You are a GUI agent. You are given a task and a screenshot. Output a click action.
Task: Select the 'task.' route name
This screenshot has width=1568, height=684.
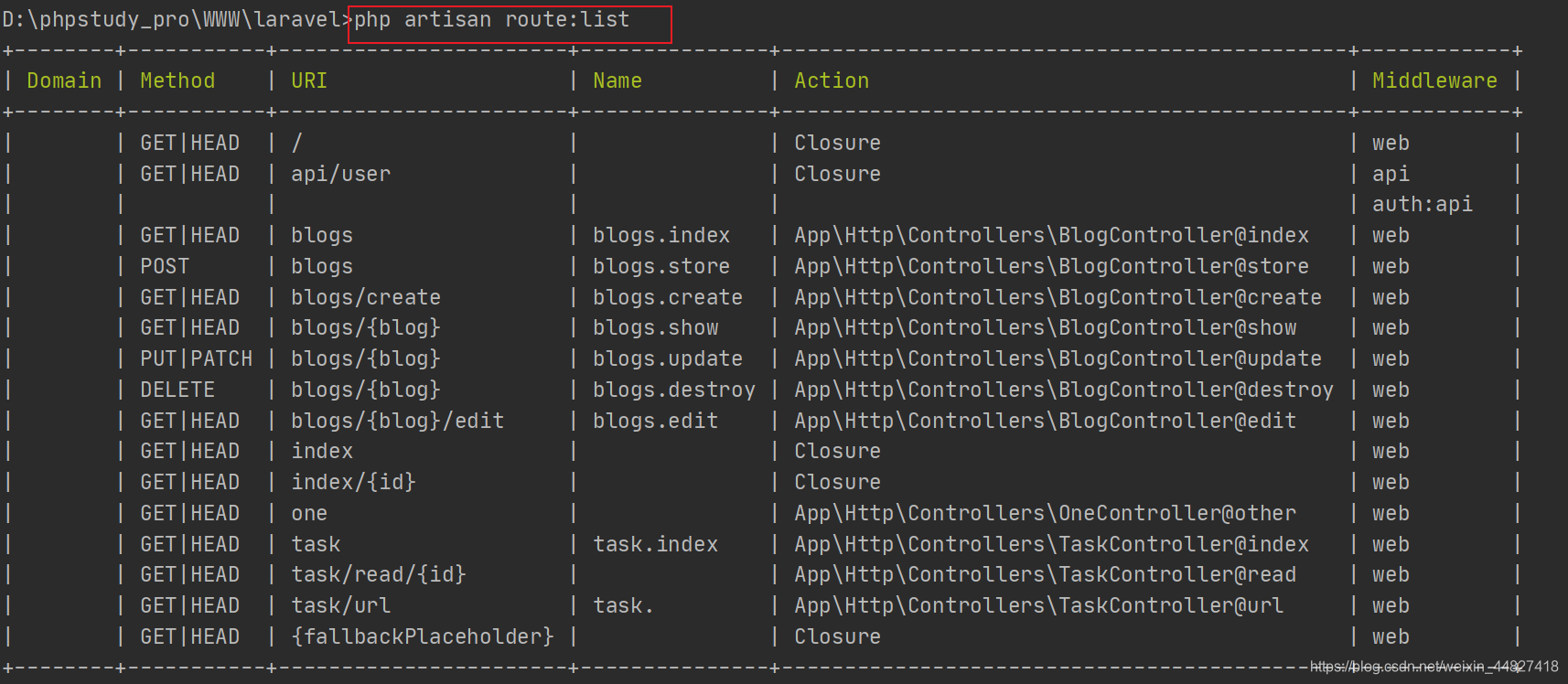point(624,605)
